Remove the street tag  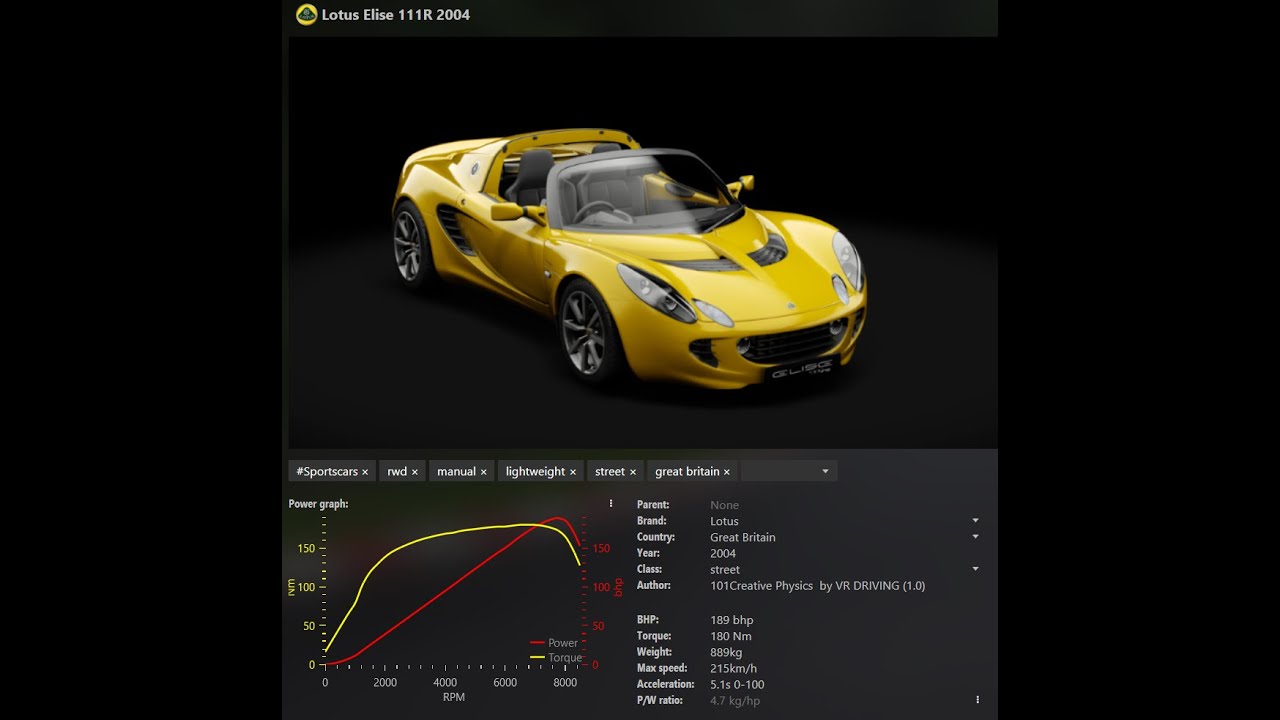click(x=633, y=472)
